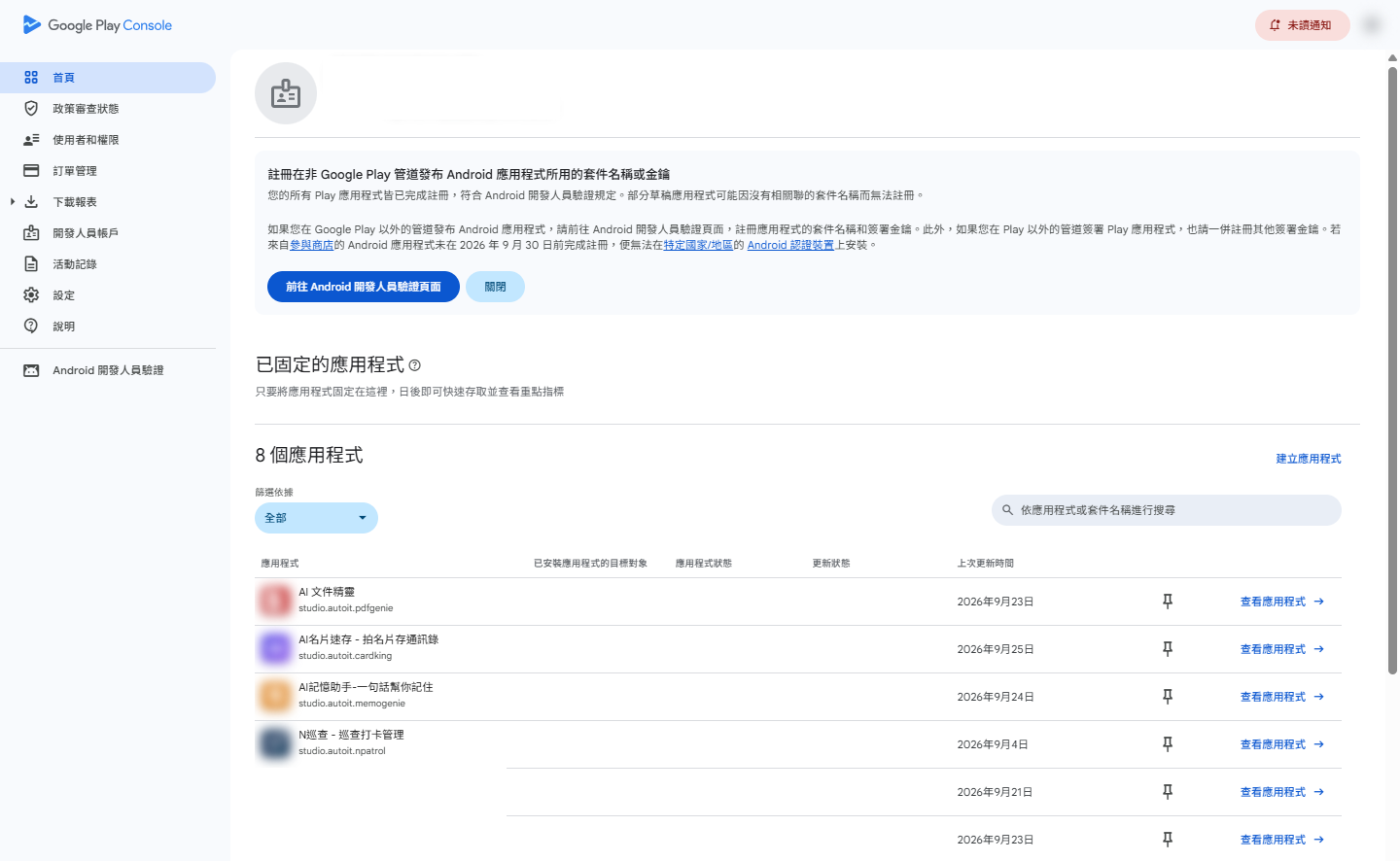Click help icon beside 已固定的應用程式
The image size is (1400, 861).
415,365
